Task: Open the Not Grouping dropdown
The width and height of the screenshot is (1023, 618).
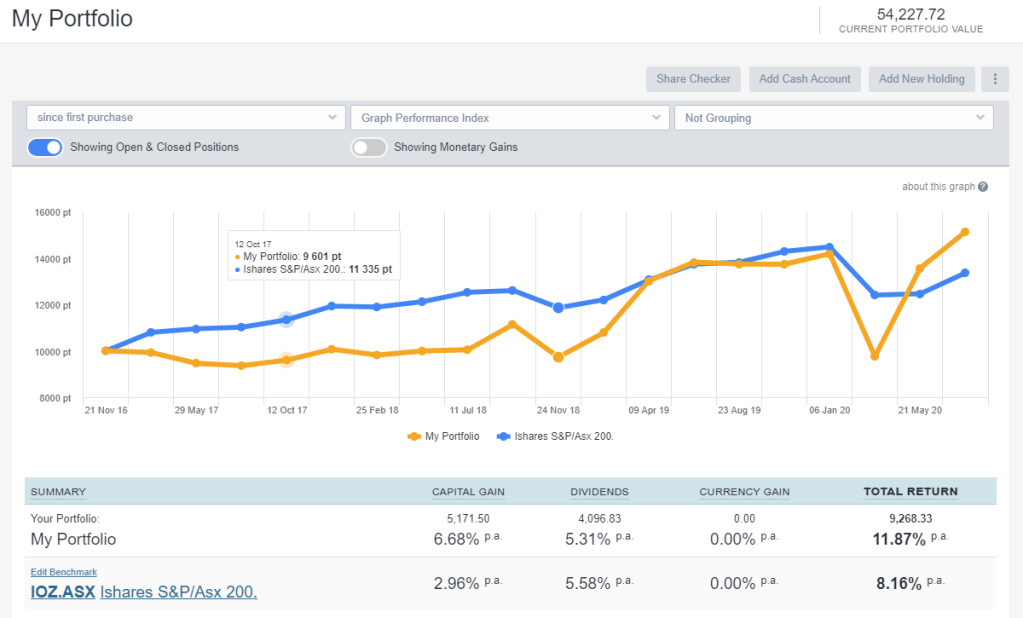Action: [x=833, y=118]
